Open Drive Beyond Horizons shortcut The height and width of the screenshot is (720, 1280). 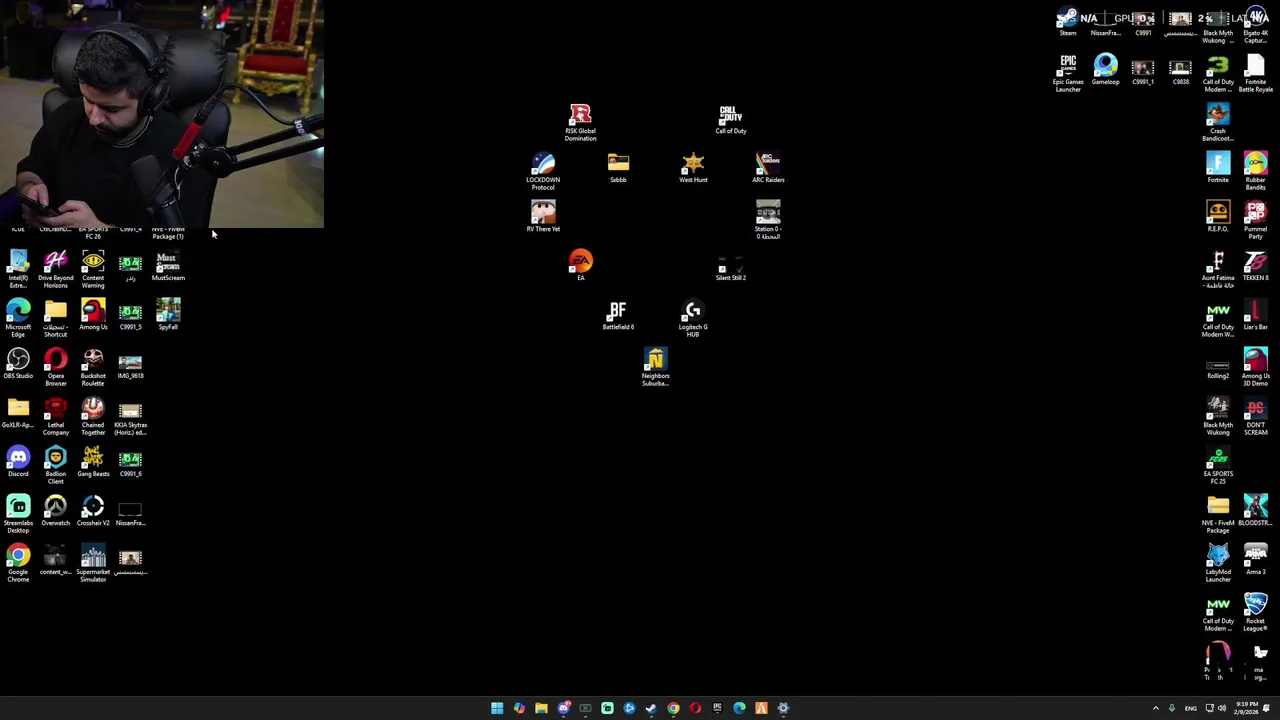coord(55,269)
